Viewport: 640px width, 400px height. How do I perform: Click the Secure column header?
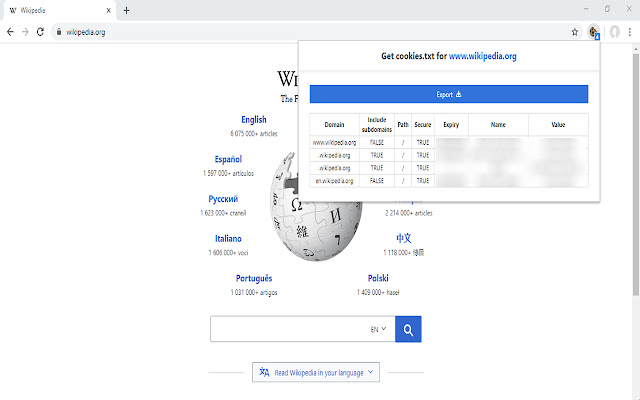[422, 125]
